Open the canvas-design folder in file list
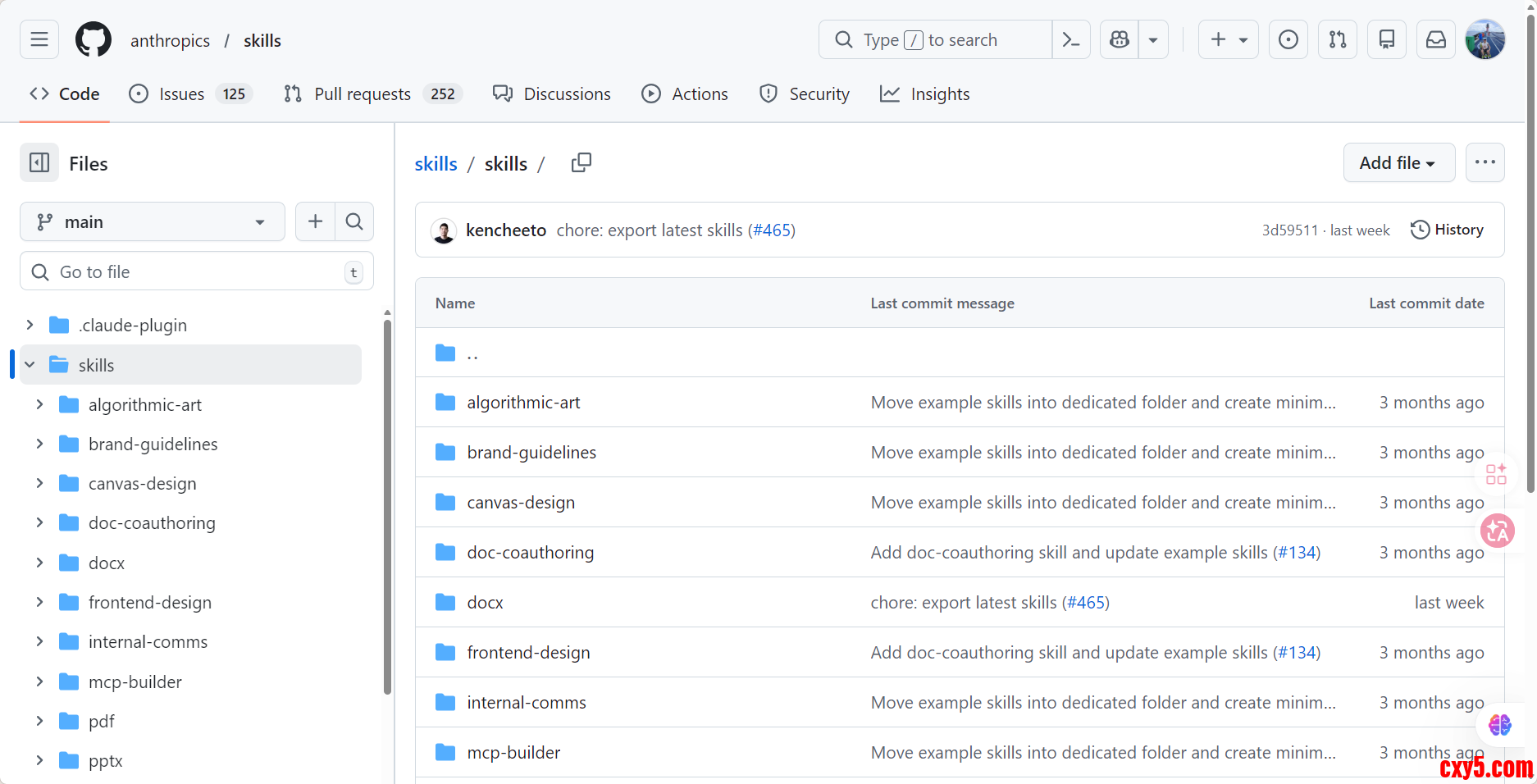 (521, 503)
